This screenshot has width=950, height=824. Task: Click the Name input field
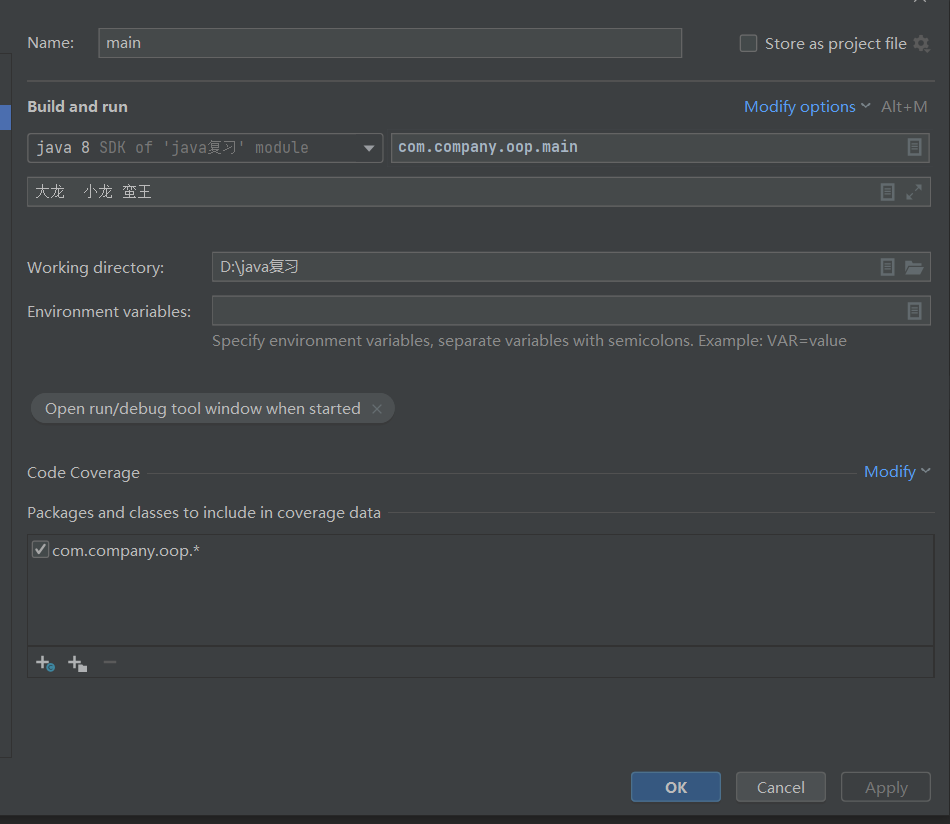pyautogui.click(x=390, y=43)
